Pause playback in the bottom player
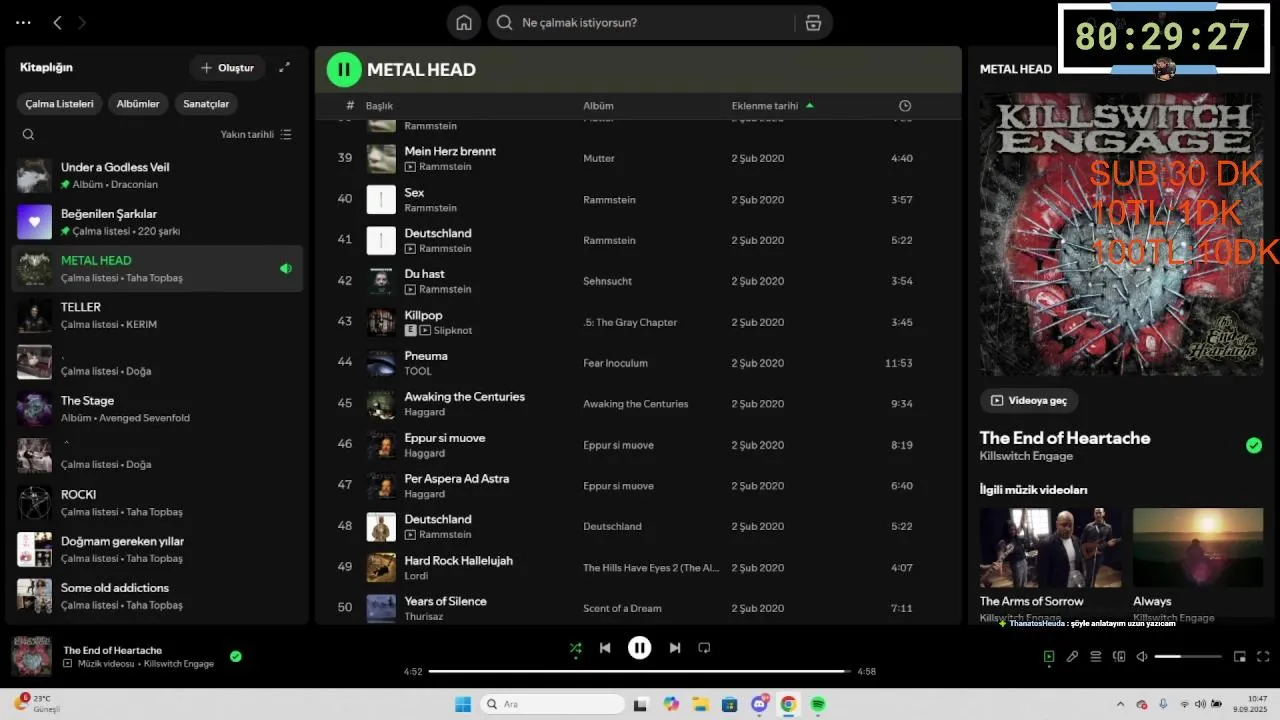The image size is (1280, 720). tap(640, 648)
